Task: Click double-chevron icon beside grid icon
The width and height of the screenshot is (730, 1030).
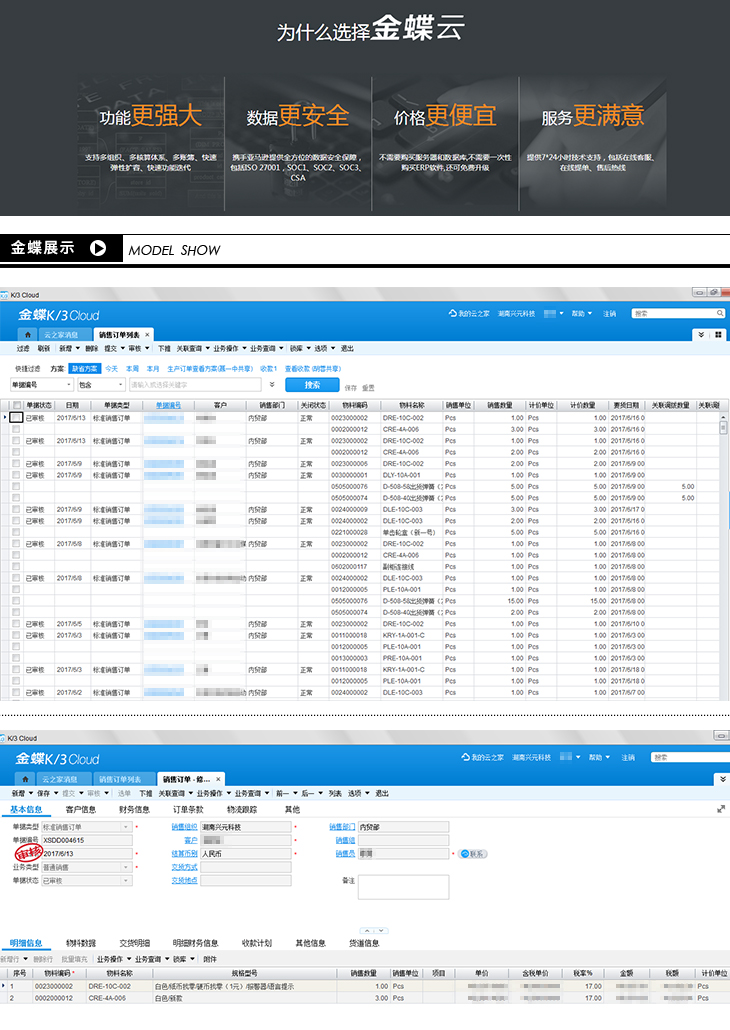Action: [x=701, y=335]
